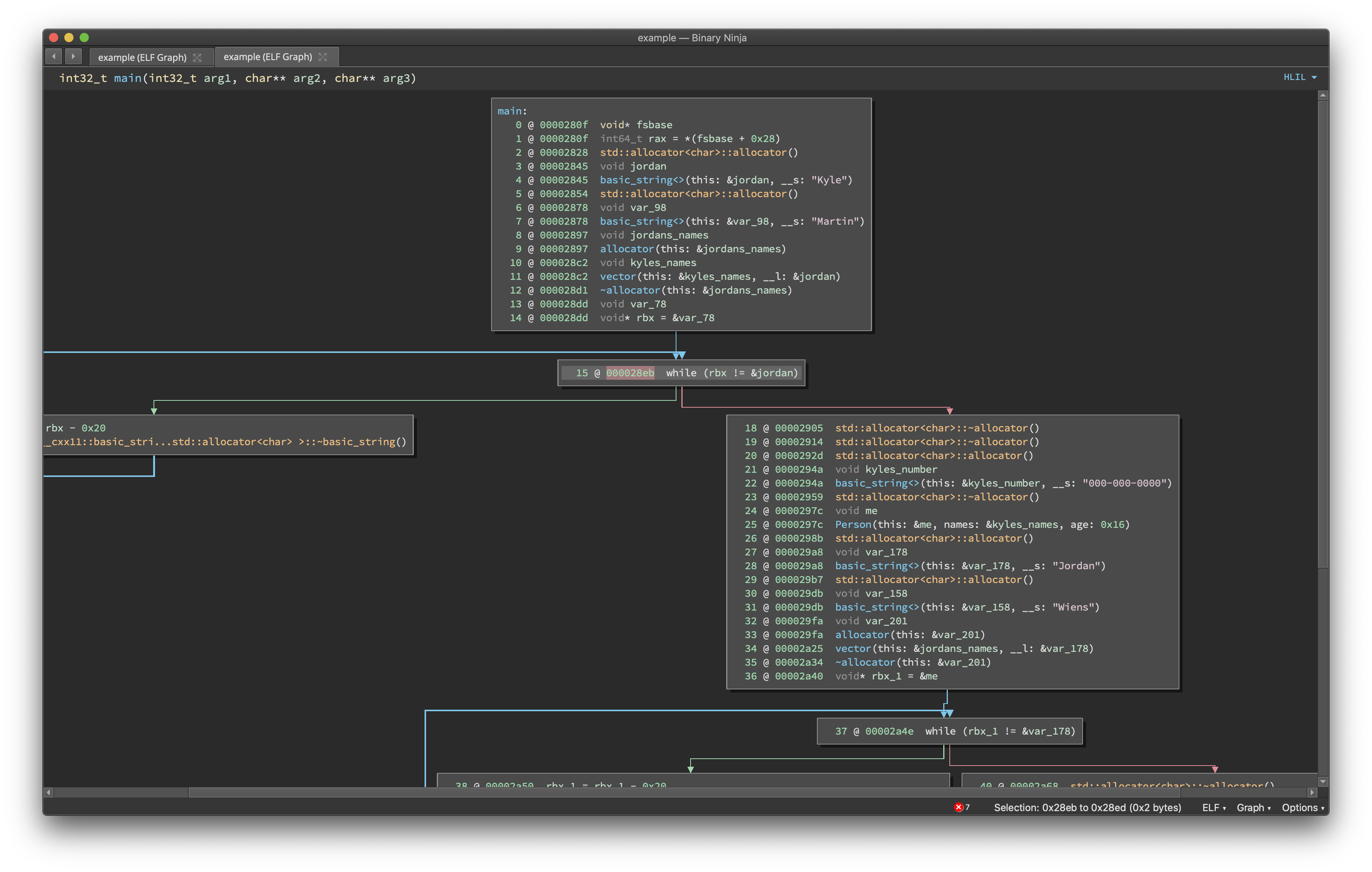Switch to the first example (ELF Graph) tab
Viewport: 1372px width, 872px height.
tap(142, 57)
